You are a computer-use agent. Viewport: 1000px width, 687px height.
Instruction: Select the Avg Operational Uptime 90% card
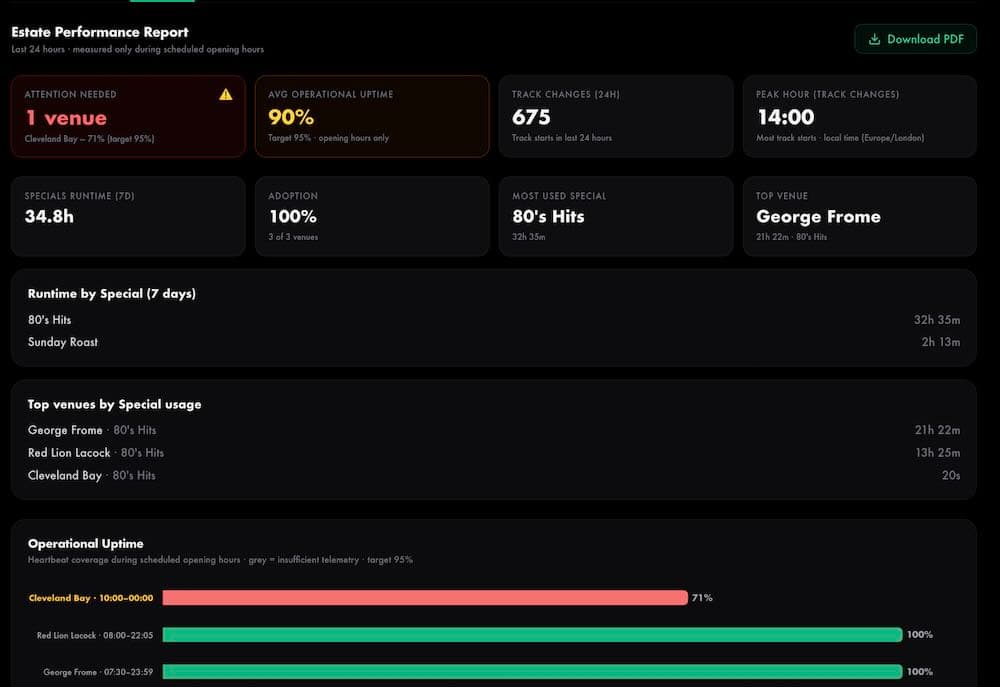(372, 116)
